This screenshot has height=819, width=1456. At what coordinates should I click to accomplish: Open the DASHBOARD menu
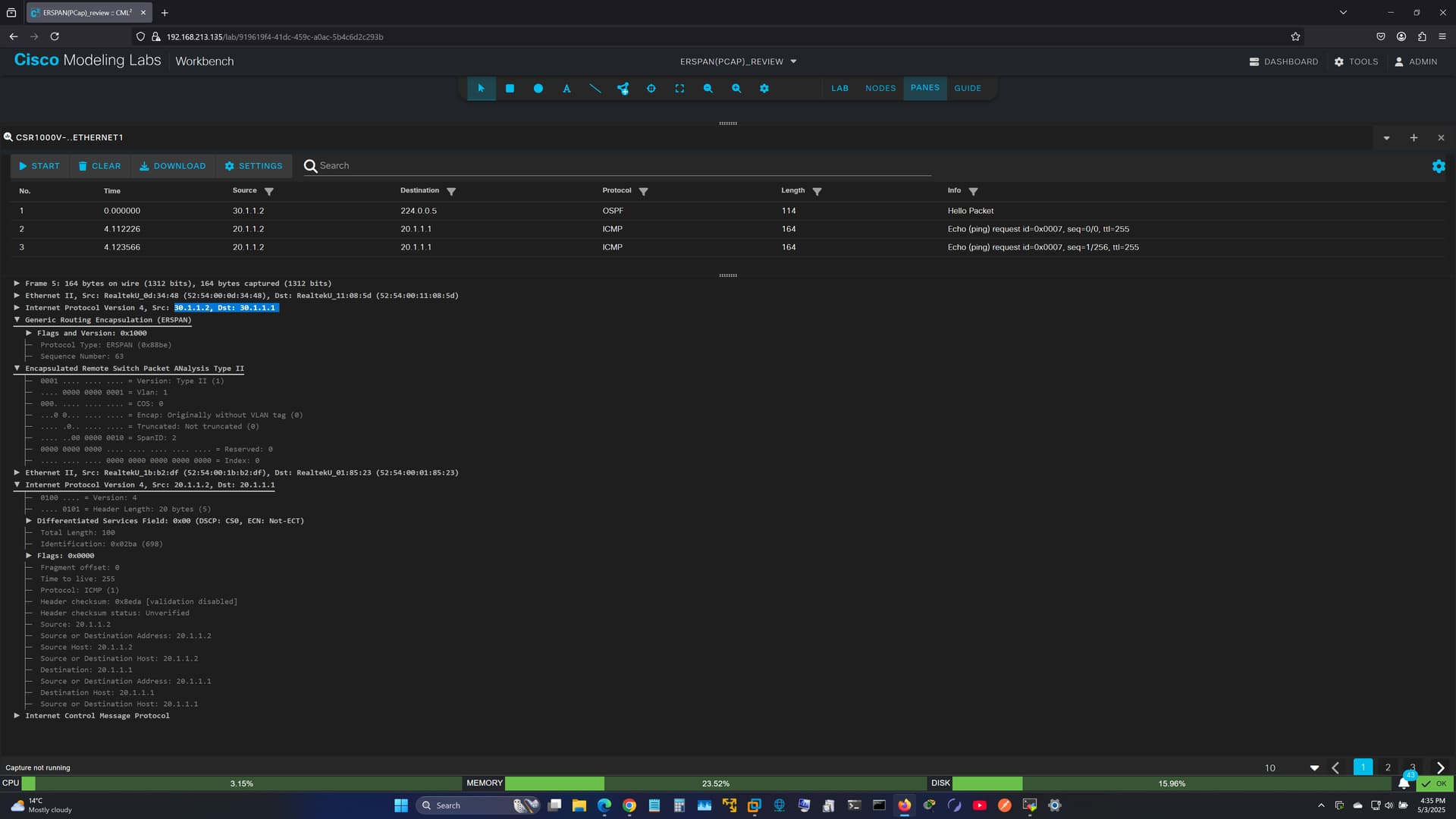click(x=1283, y=61)
